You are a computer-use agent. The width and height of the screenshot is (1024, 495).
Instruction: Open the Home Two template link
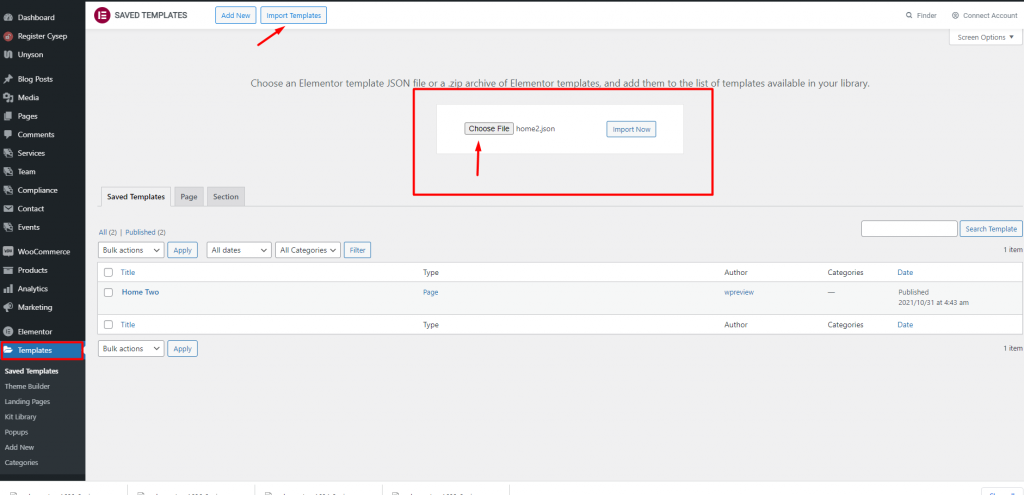coord(140,293)
